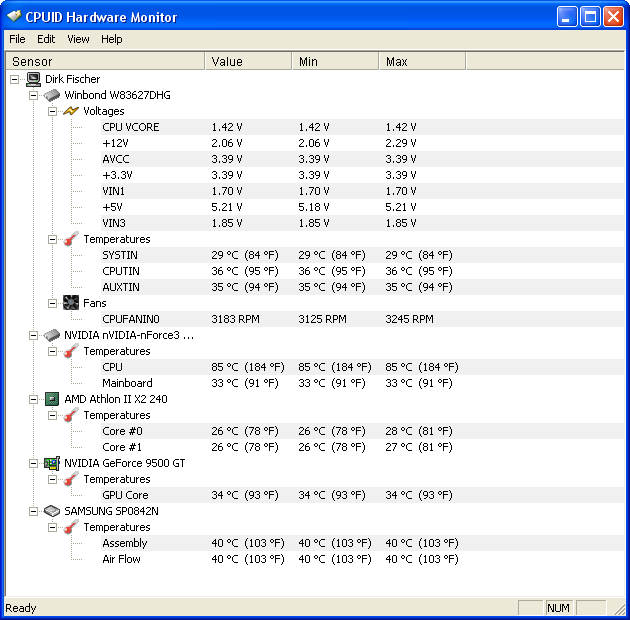Open the Help menu
Image resolution: width=630 pixels, height=620 pixels.
pyautogui.click(x=112, y=39)
